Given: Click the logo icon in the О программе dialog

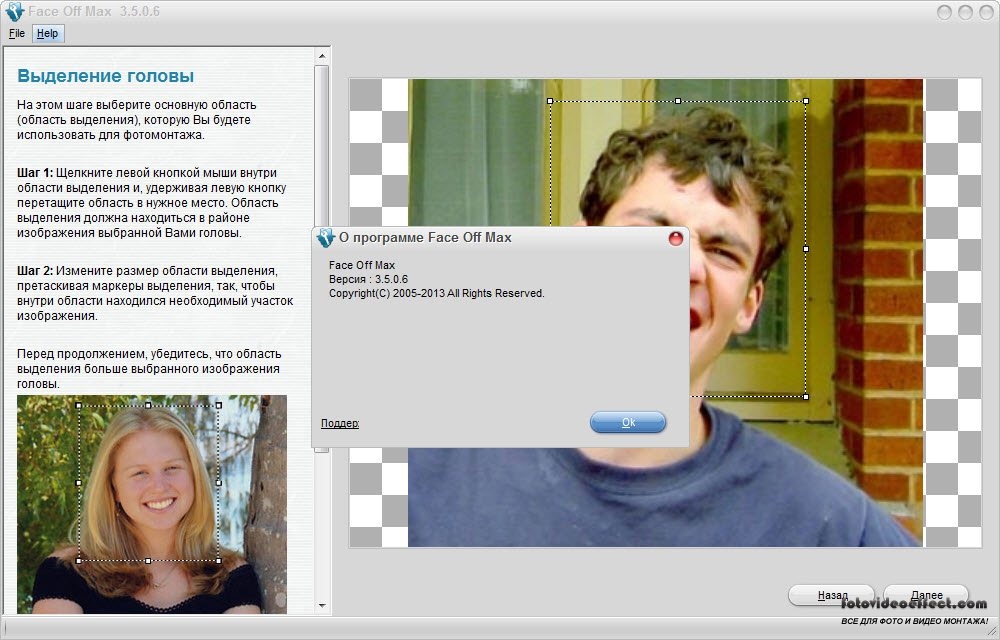Looking at the screenshot, I should 325,238.
